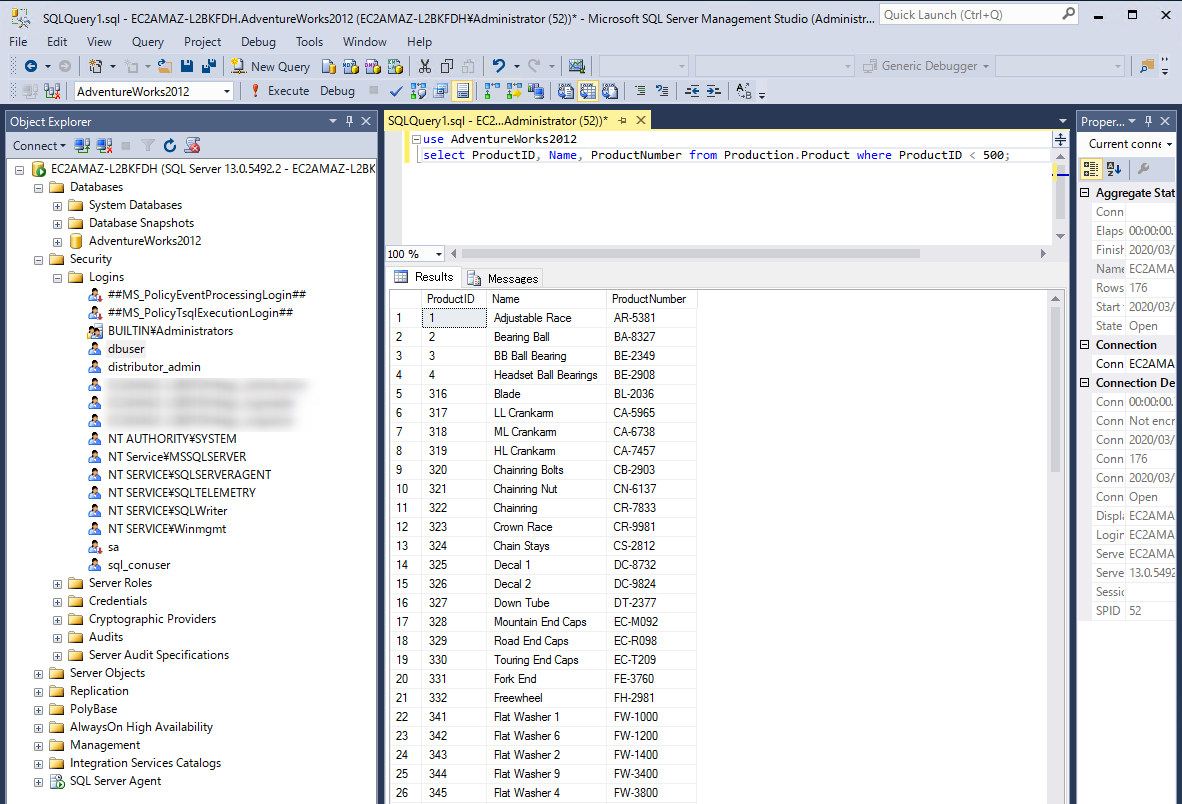Image resolution: width=1182 pixels, height=804 pixels.
Task: Expand the System Databases node
Action: pos(57,206)
